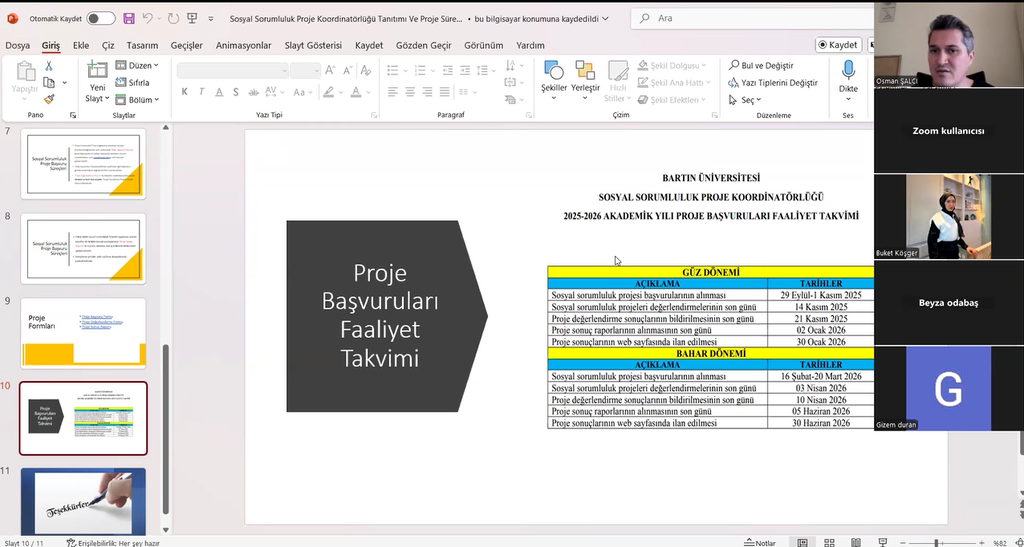Toggle bold formatting with K button
This screenshot has height=547, width=1024.
pyautogui.click(x=185, y=92)
